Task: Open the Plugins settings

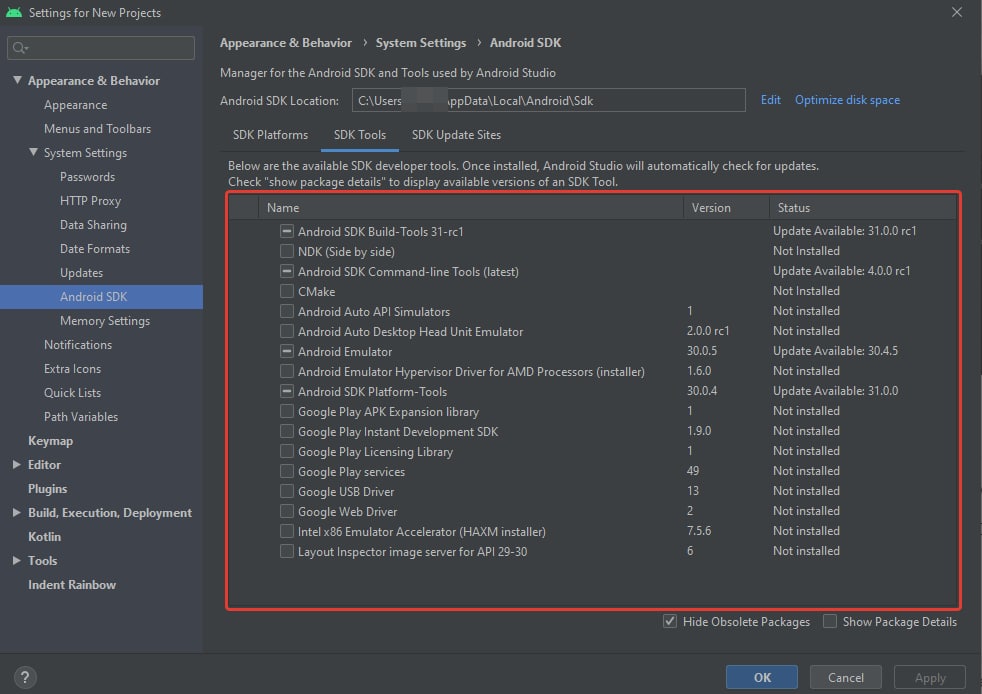Action: (x=48, y=489)
